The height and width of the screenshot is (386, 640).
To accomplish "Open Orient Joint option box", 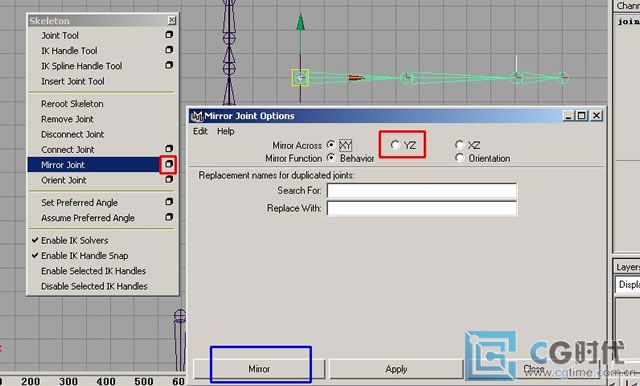I will 169,179.
